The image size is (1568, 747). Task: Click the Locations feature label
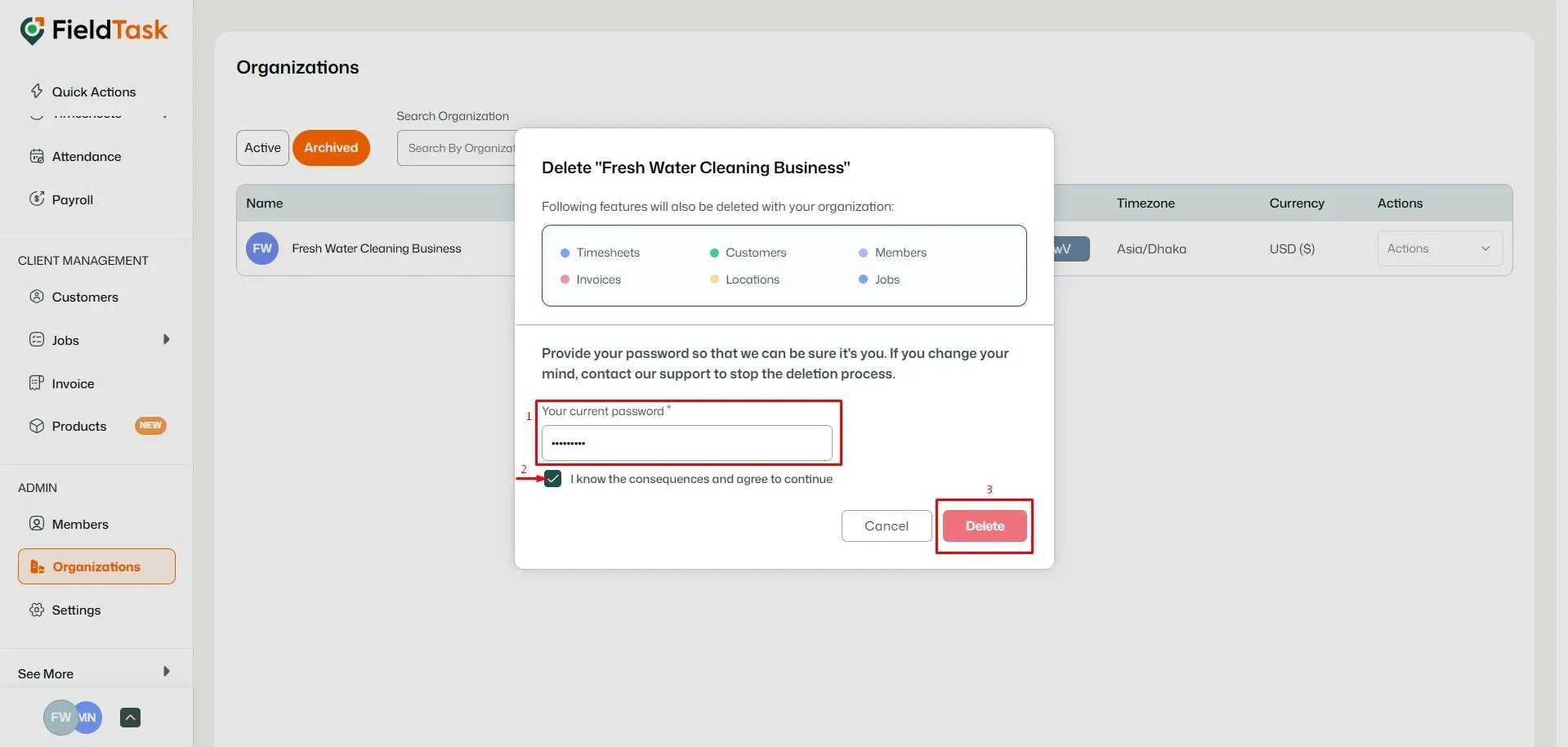(753, 280)
